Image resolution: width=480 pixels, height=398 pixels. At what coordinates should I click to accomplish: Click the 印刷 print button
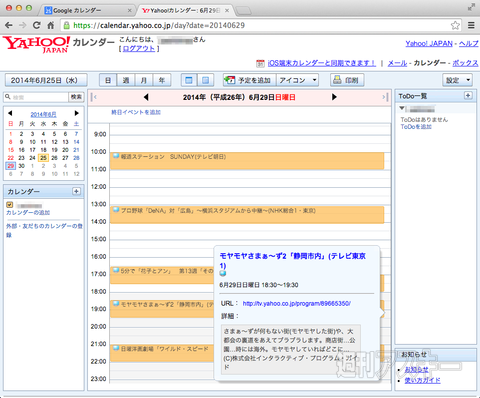(x=347, y=80)
